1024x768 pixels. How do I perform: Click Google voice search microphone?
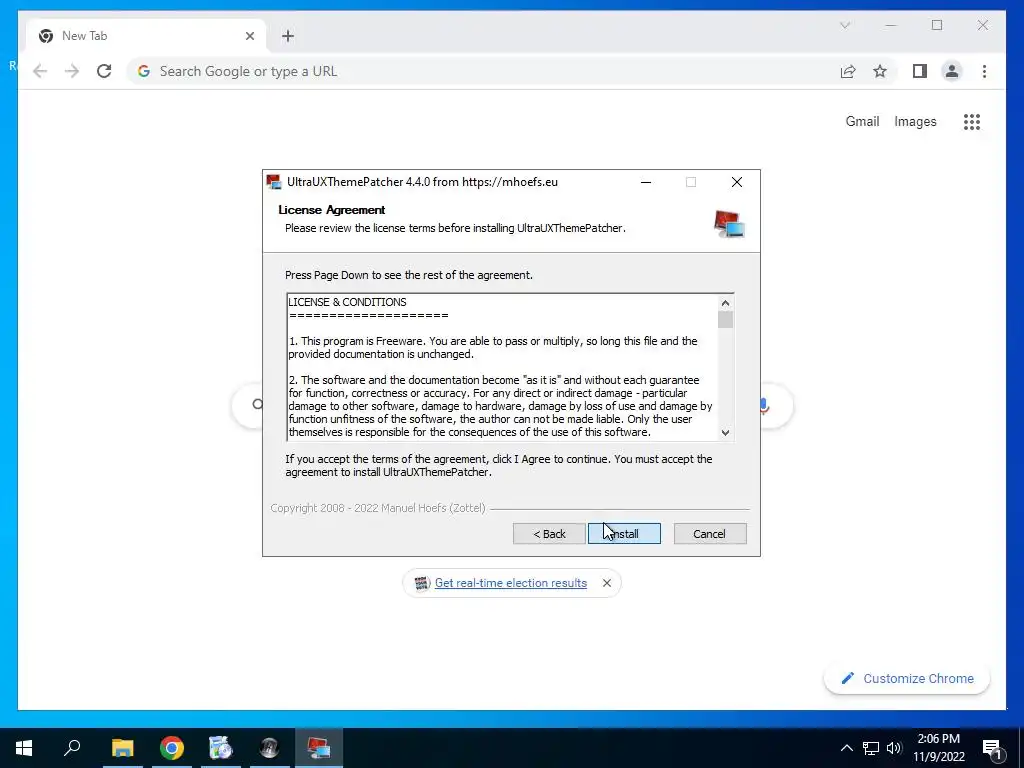click(x=763, y=406)
